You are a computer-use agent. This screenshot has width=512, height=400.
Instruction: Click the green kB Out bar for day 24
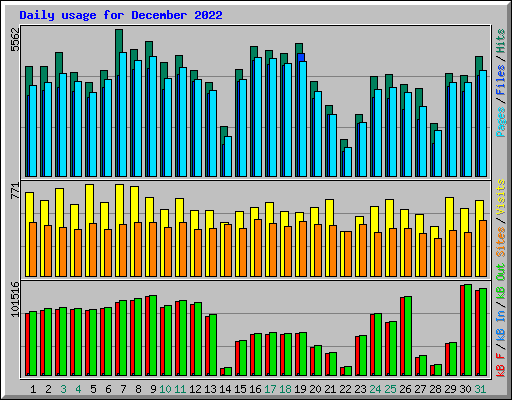coord(378,344)
